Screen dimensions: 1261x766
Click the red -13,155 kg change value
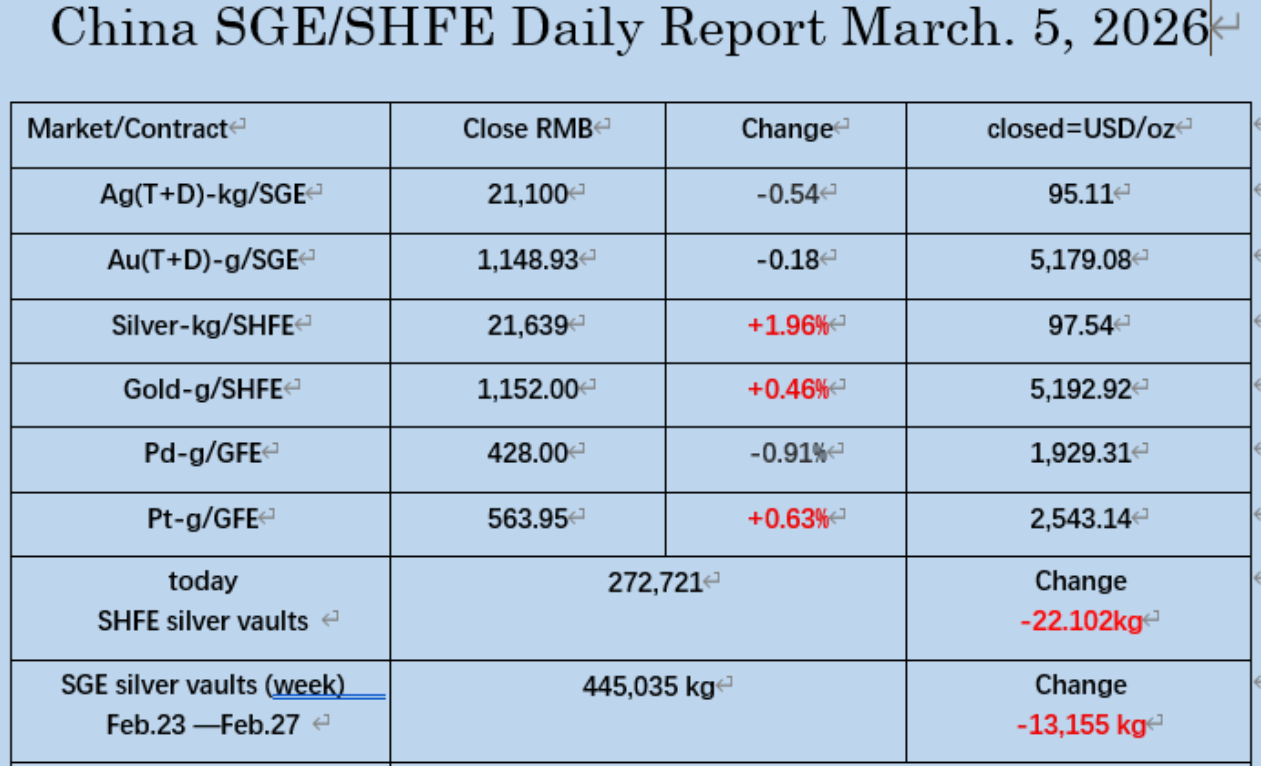[1080, 725]
